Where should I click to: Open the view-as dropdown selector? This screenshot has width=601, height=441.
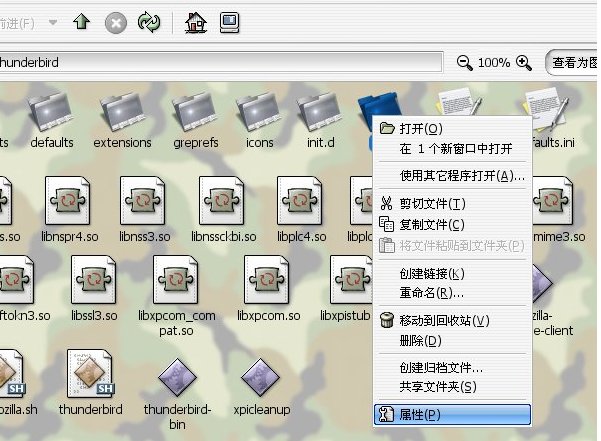click(x=572, y=62)
